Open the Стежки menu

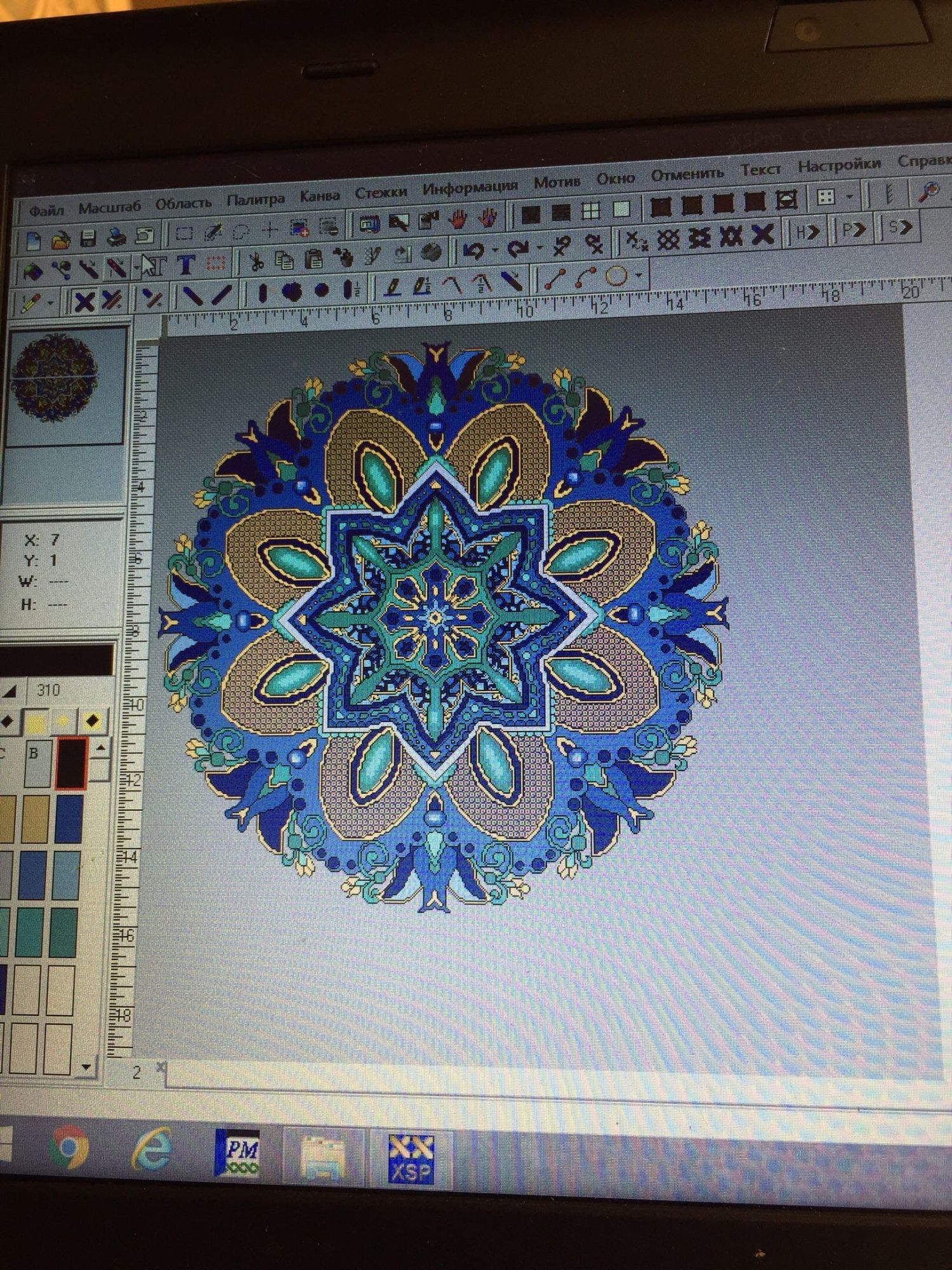[381, 192]
